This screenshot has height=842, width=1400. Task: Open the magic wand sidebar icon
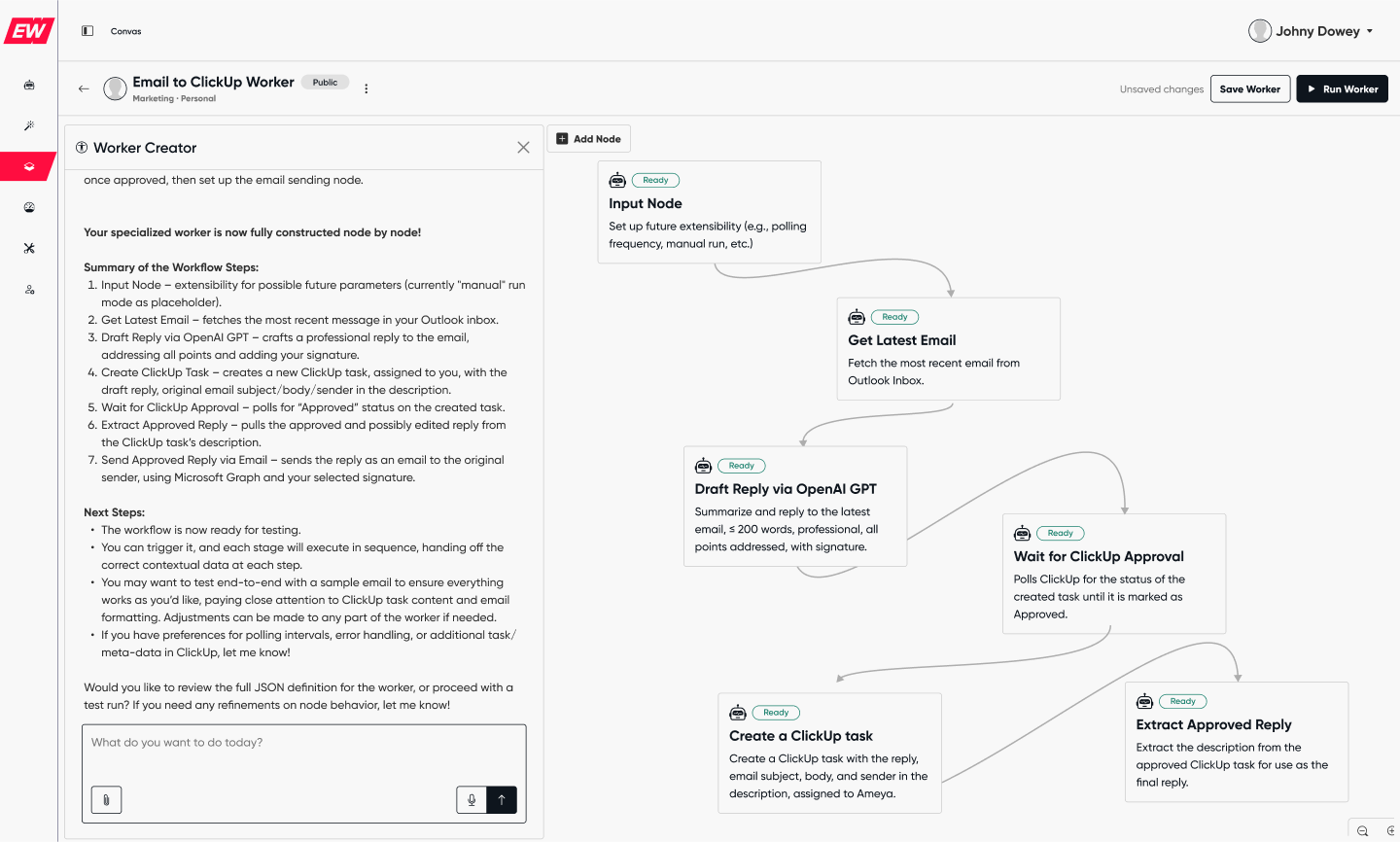(29, 125)
